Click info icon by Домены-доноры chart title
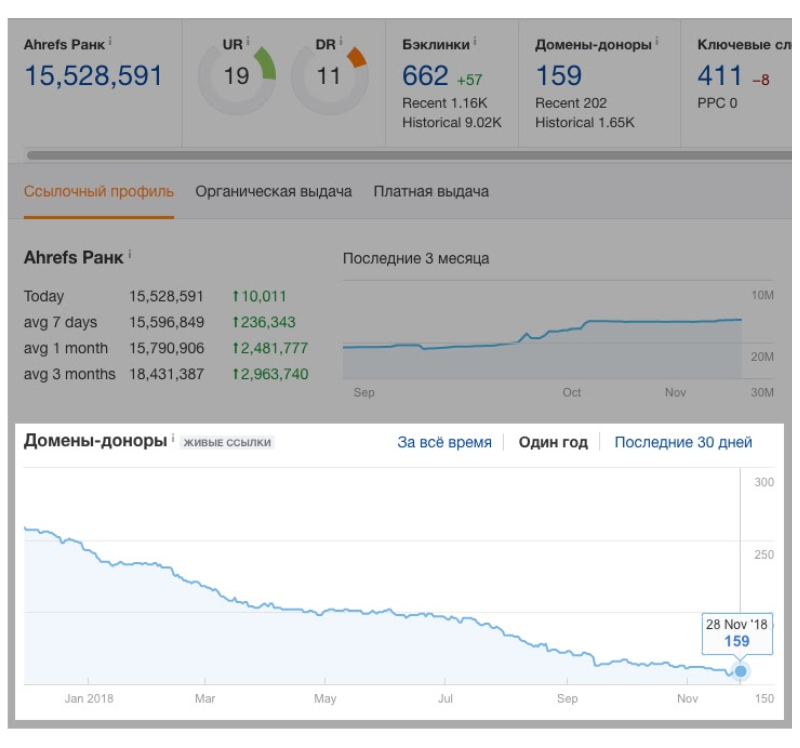Screen dimensions: 800x748 pyautogui.click(x=173, y=439)
